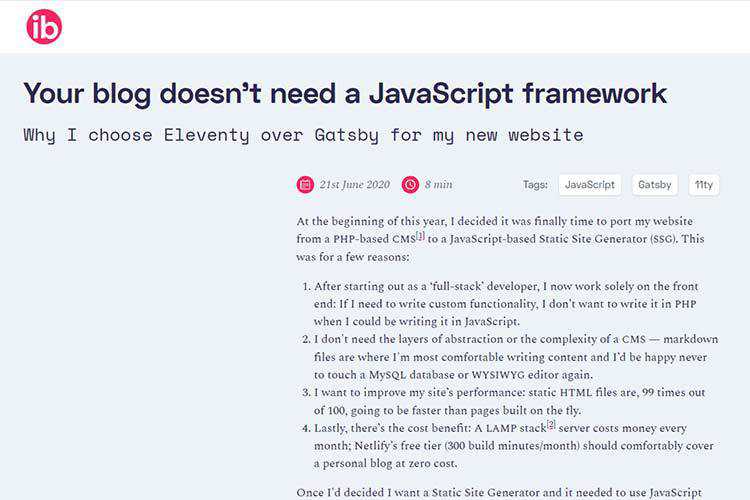Viewport: 750px width, 500px height.
Task: Click list item one about full-stack developer
Action: [x=510, y=303]
